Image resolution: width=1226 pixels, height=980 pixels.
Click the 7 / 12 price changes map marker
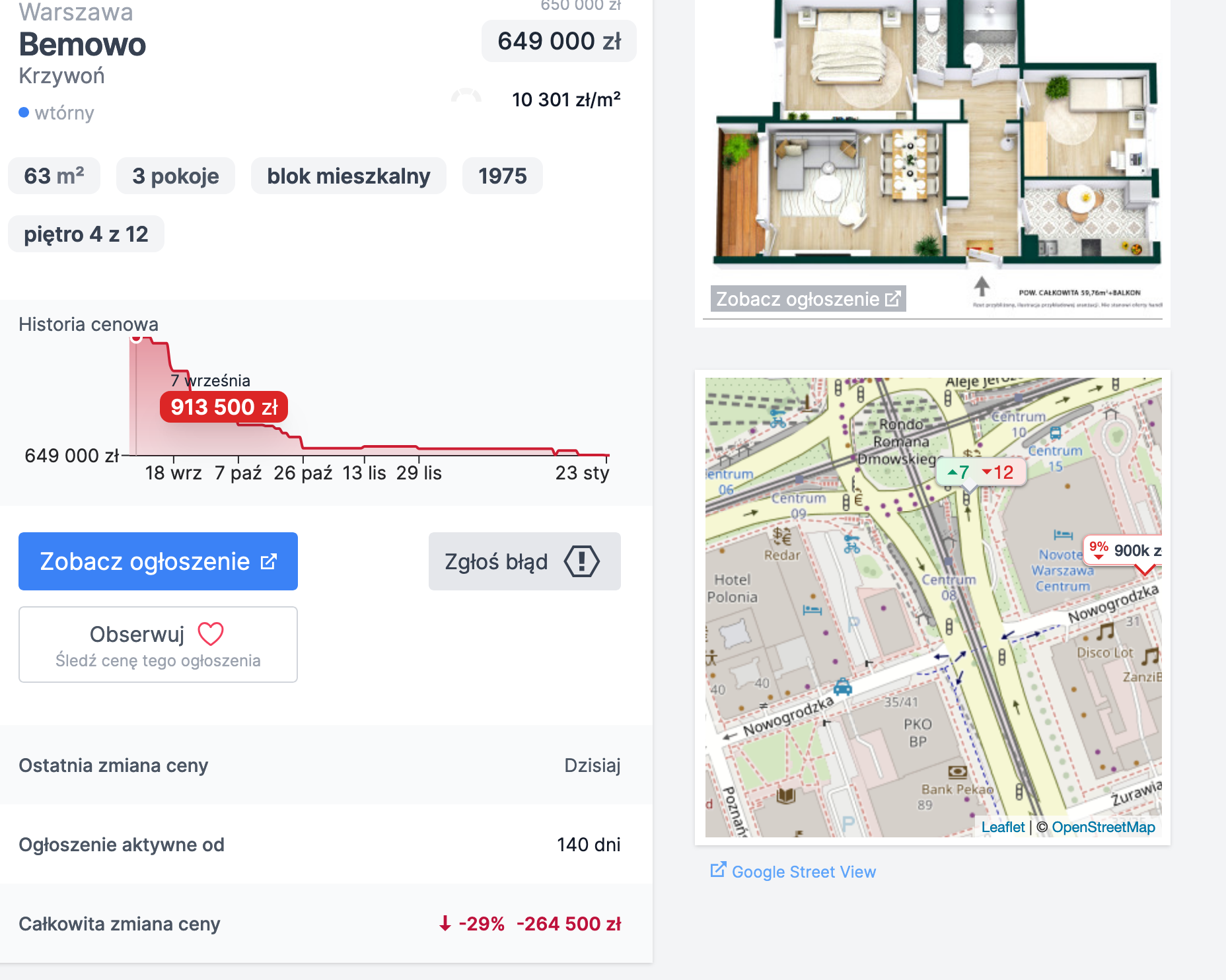pos(981,472)
